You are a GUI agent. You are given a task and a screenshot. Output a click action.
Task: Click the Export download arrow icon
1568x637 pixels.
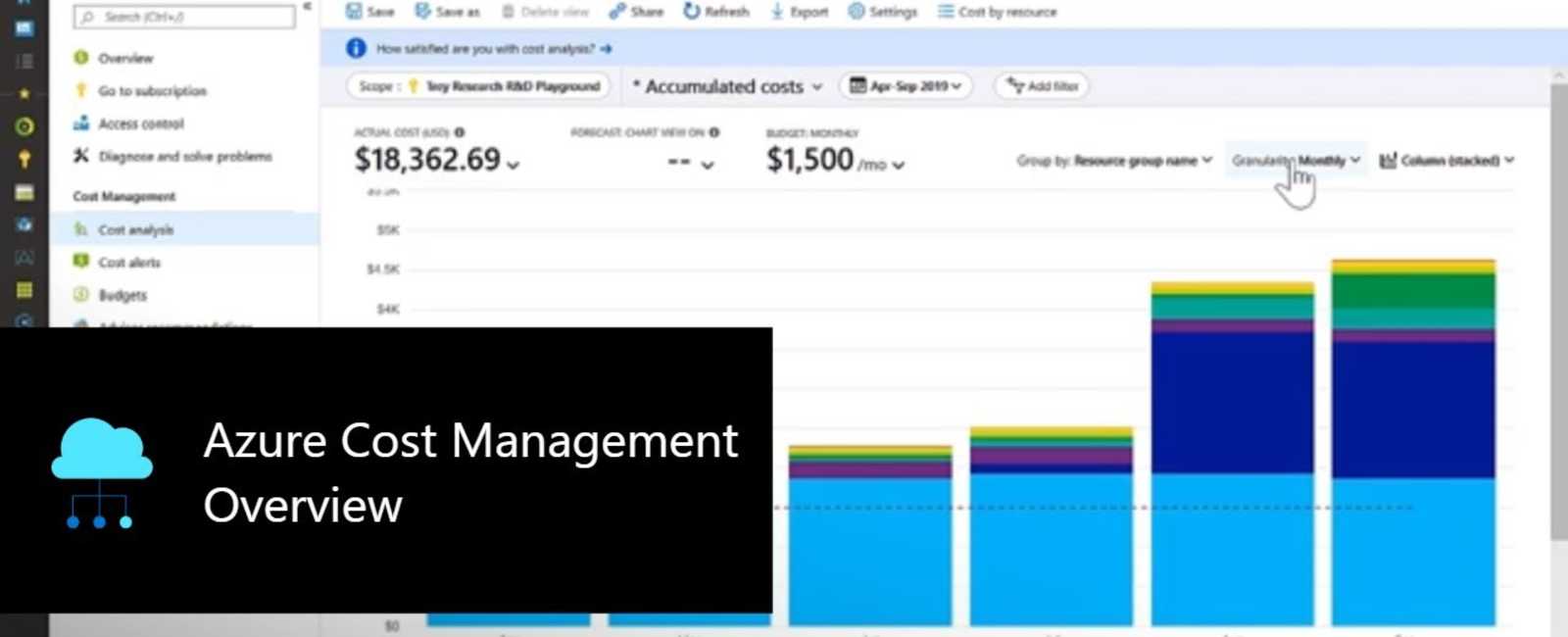point(776,11)
